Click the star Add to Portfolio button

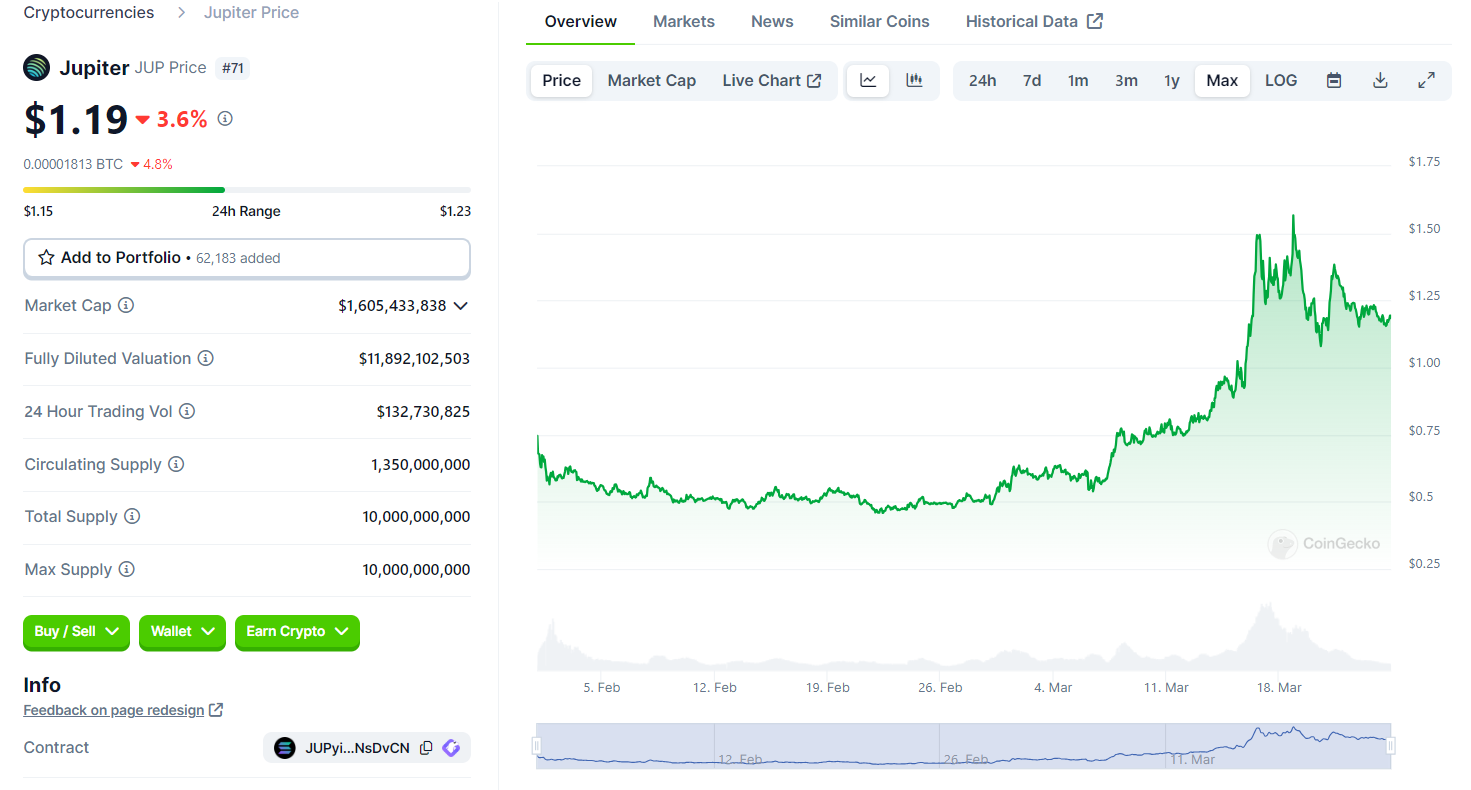point(246,258)
